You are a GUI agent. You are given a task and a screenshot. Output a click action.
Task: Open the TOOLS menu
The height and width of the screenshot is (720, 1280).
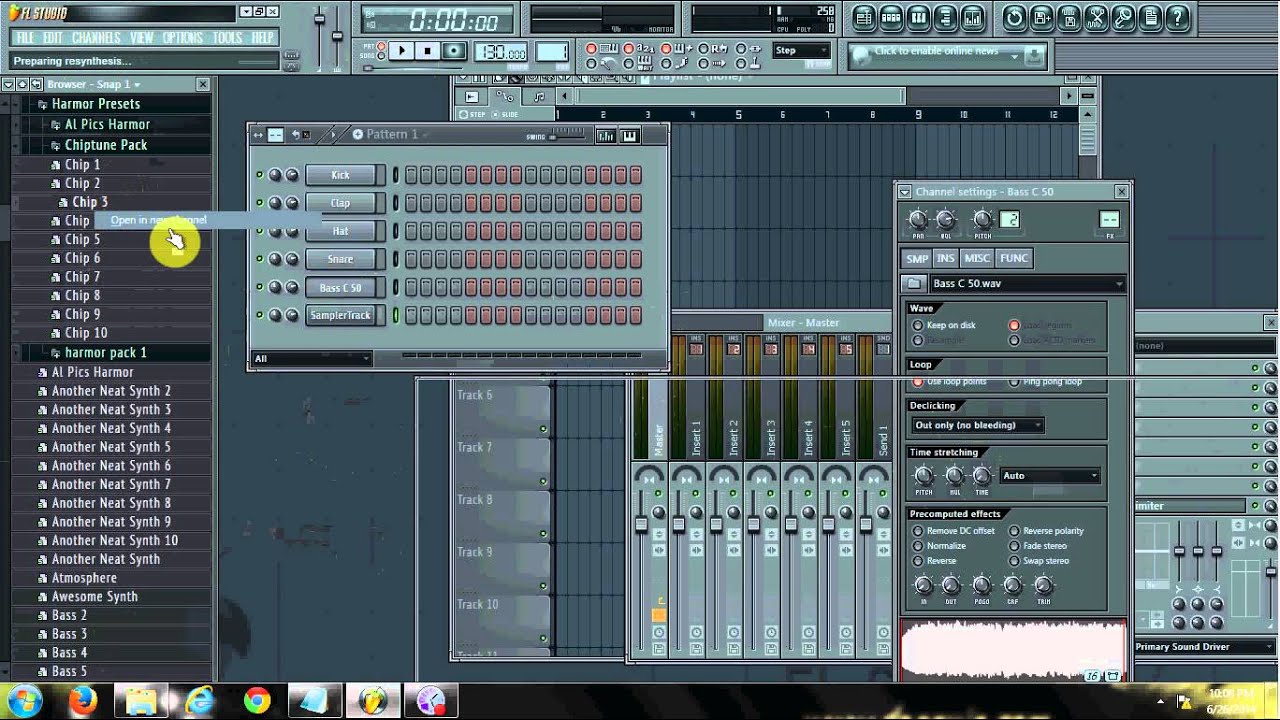[x=228, y=37]
